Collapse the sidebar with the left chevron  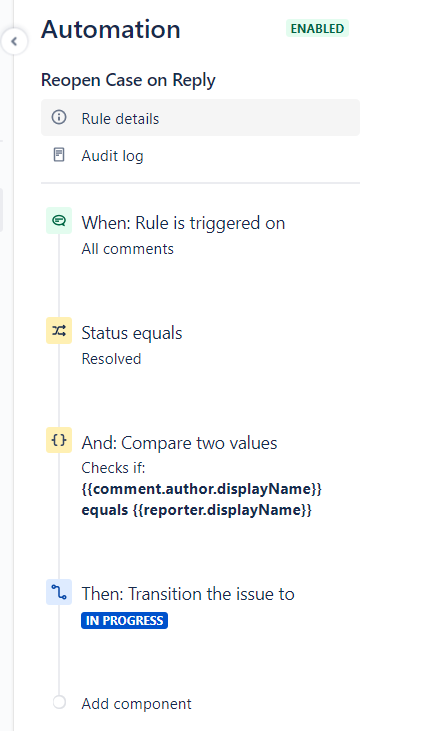[14, 41]
